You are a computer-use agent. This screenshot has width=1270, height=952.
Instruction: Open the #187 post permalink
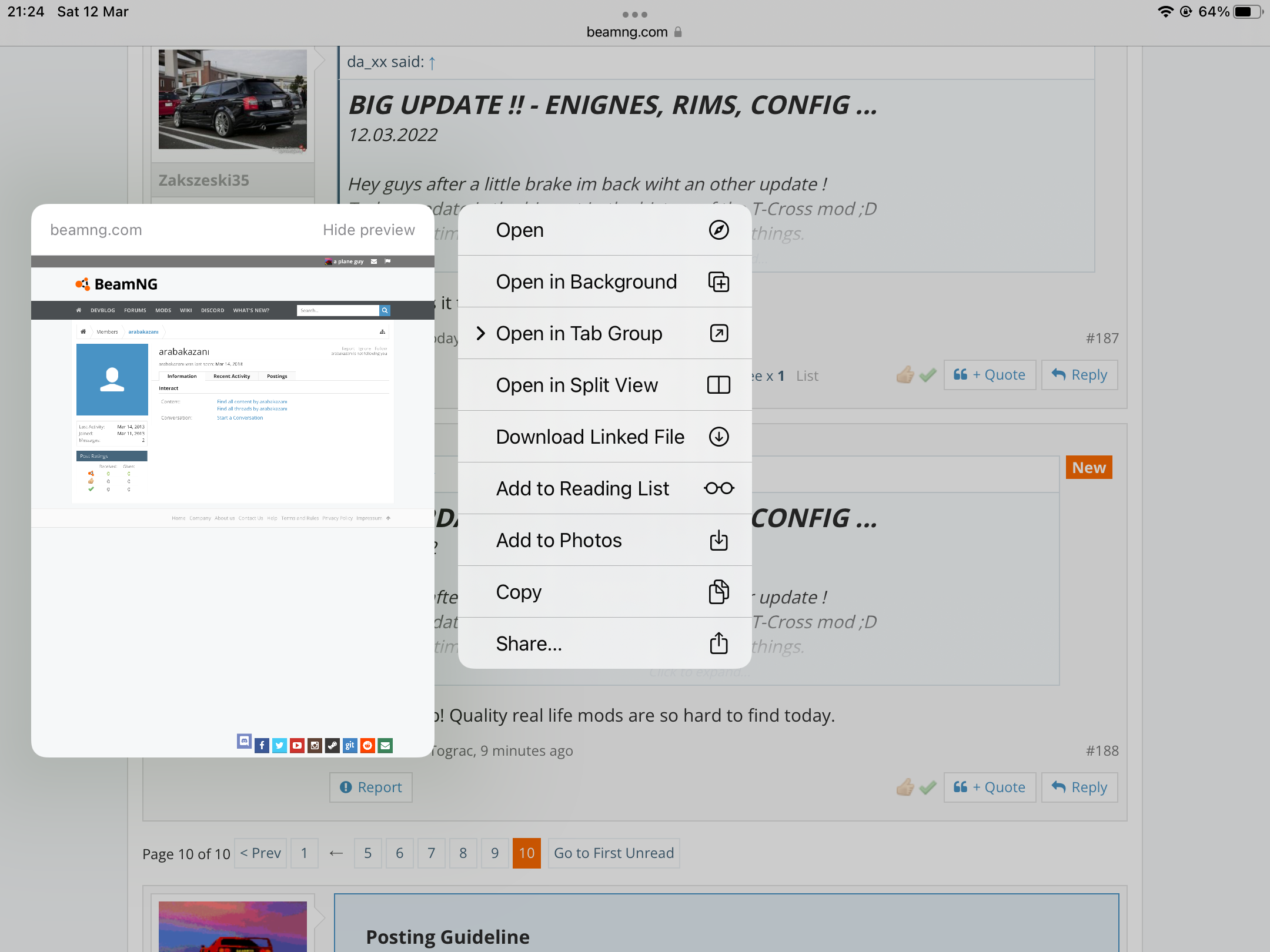pyautogui.click(x=1102, y=338)
